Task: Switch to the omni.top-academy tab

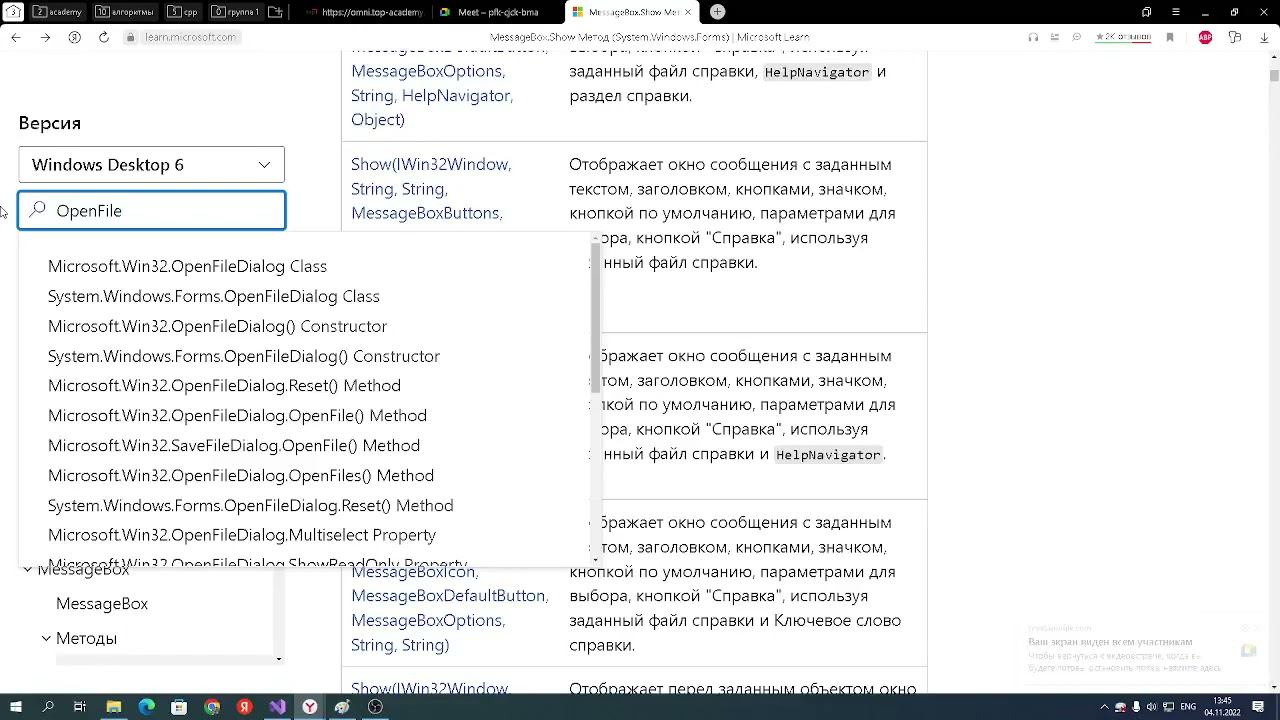Action: tap(364, 12)
